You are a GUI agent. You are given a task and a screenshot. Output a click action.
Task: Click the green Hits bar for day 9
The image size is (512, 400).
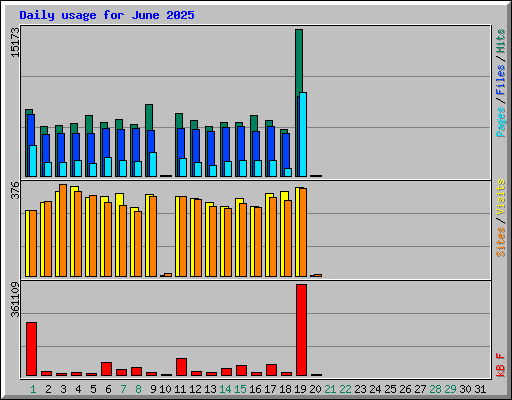pyautogui.click(x=149, y=117)
